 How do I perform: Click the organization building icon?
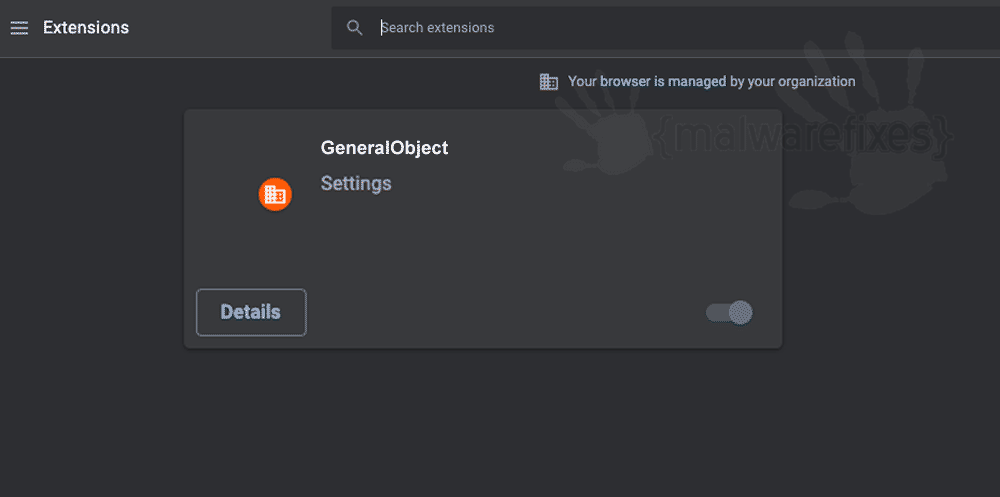pos(548,82)
